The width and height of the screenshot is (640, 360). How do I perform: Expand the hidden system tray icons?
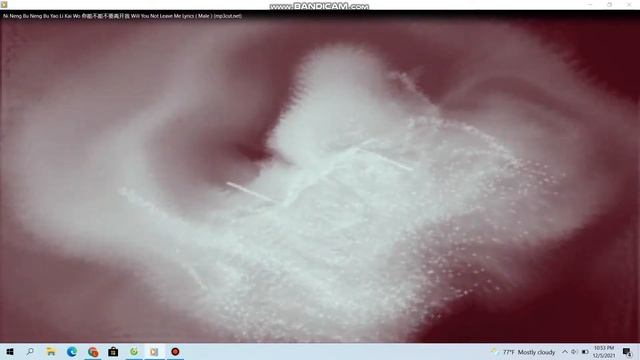[565, 352]
